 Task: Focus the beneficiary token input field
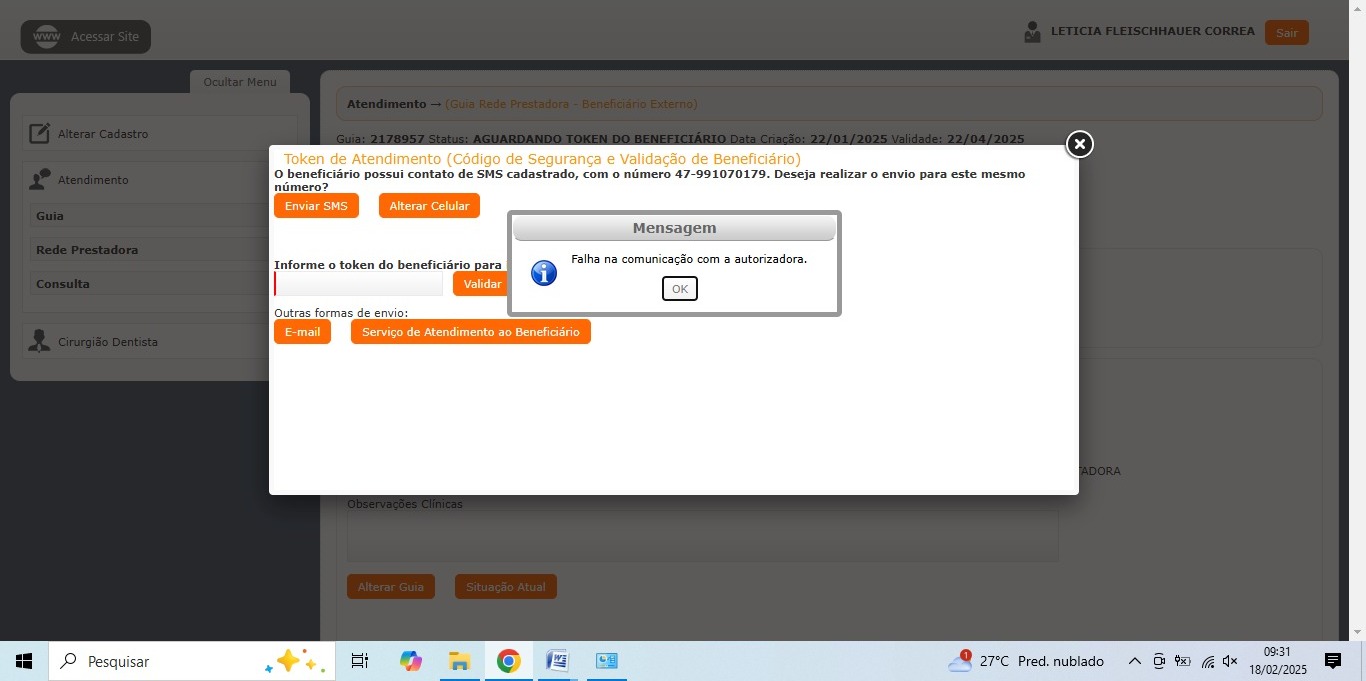point(358,284)
